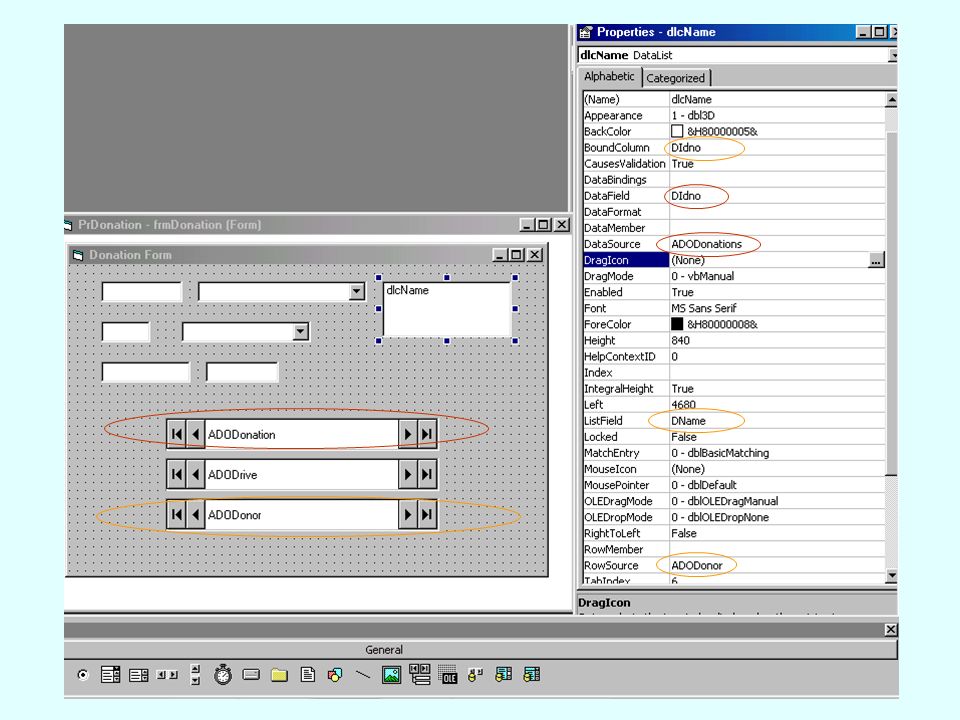Select the Font property MS Sans Serif
The height and width of the screenshot is (720, 960).
point(703,309)
